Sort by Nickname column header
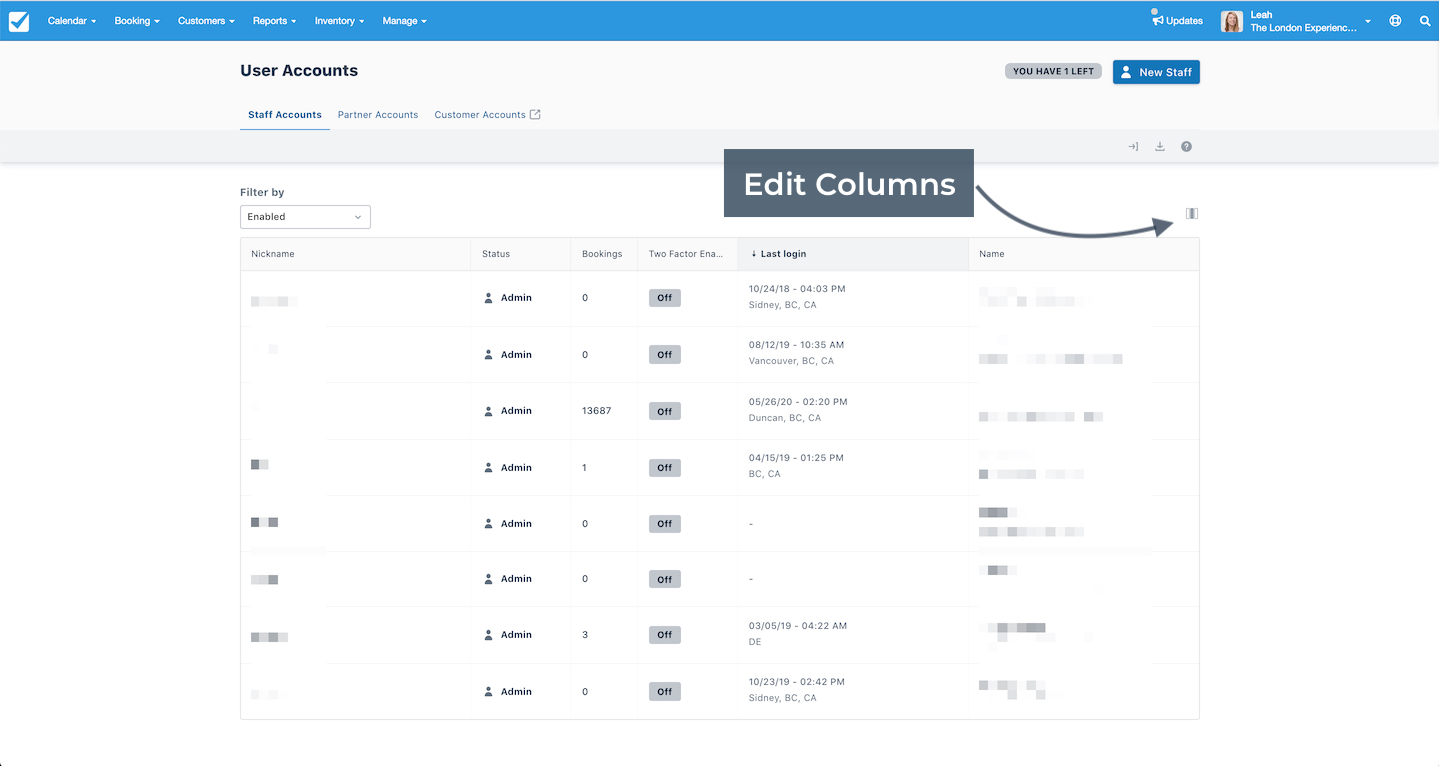This screenshot has height=766, width=1439. tap(355, 254)
